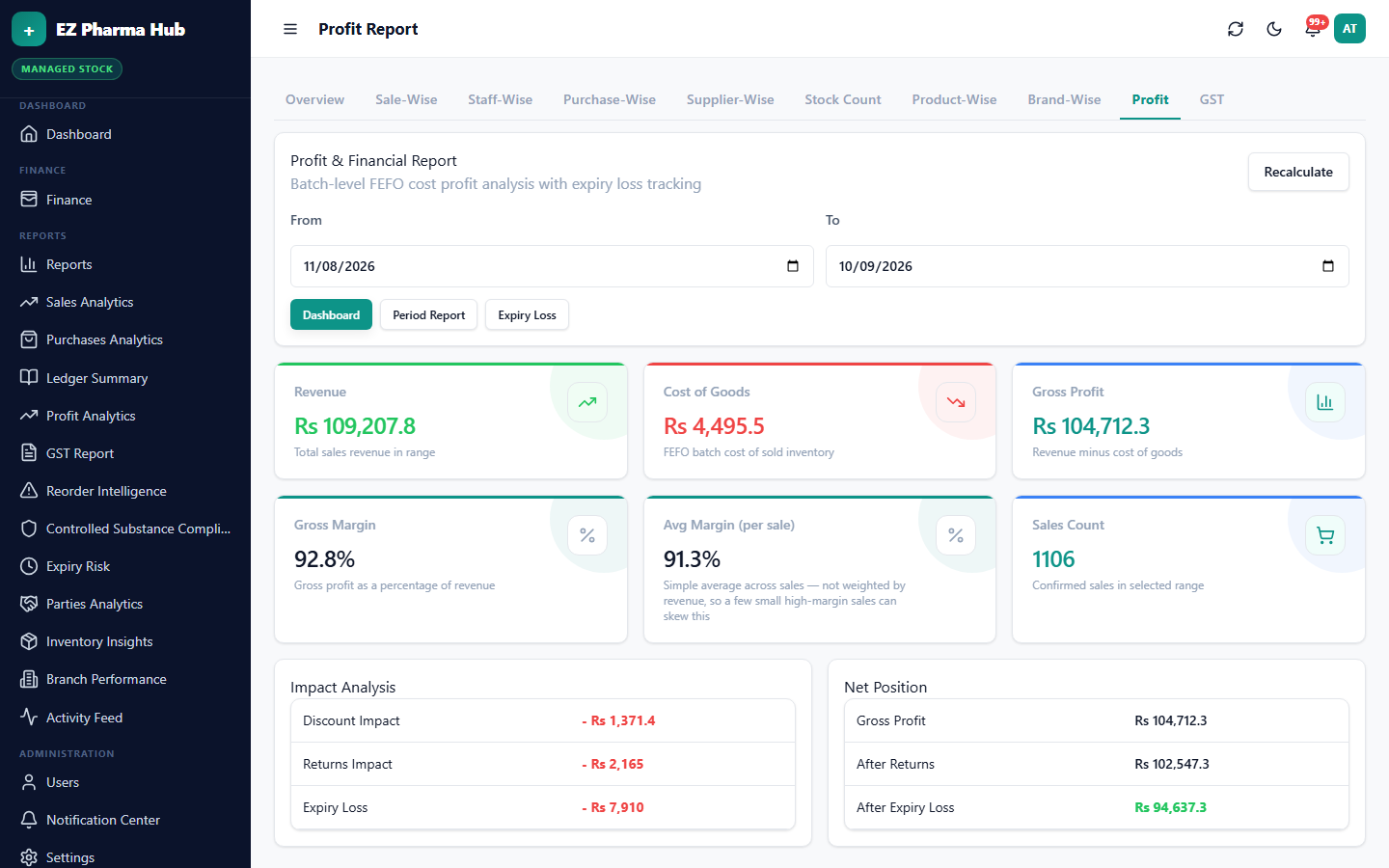Open Users administration page
The width and height of the screenshot is (1389, 868).
coord(125,782)
